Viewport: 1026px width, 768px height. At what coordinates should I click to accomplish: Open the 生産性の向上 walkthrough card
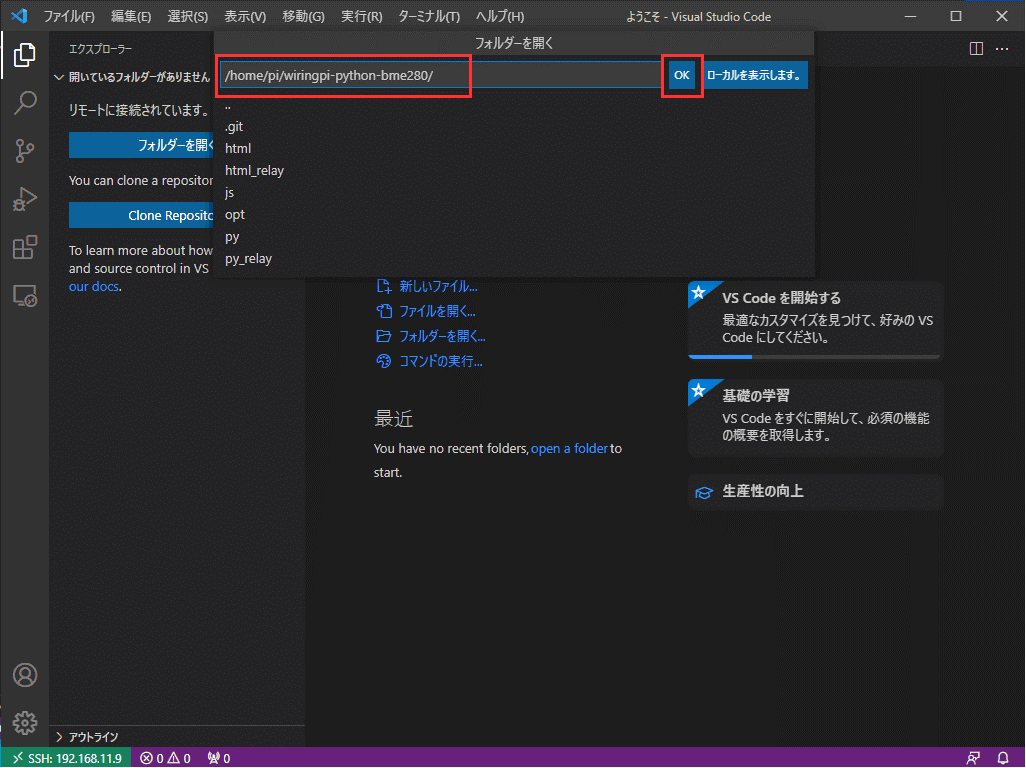(815, 491)
